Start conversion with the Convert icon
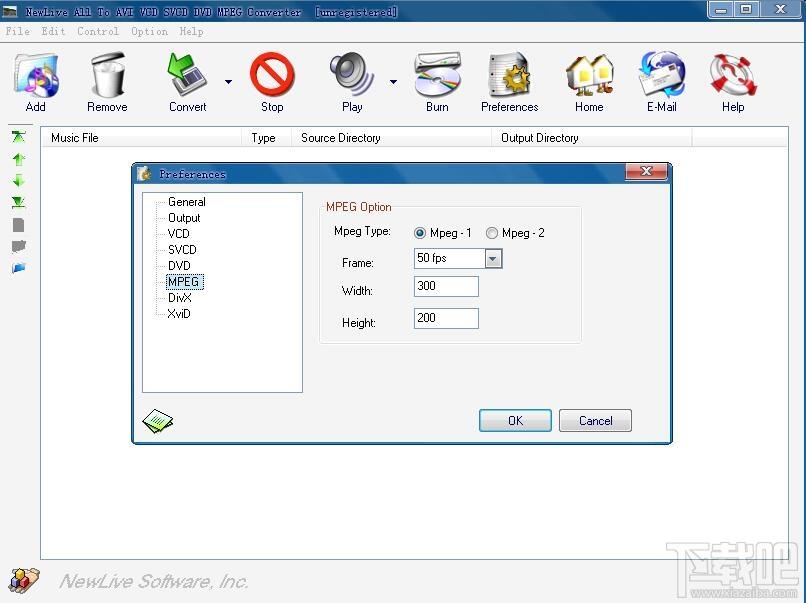 187,75
